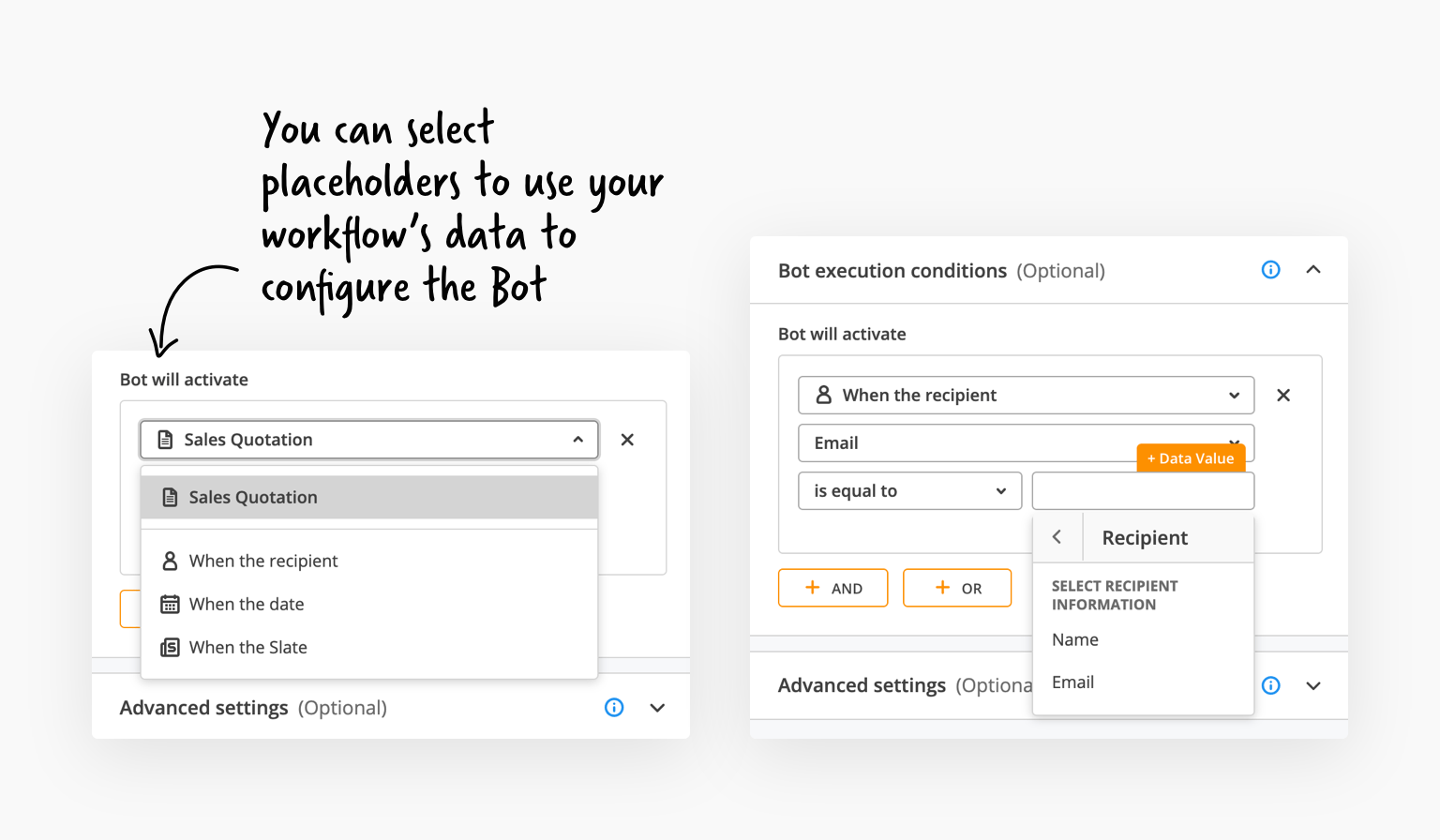The width and height of the screenshot is (1440, 840).
Task: Click the Slate icon beside When the Slate
Action: click(170, 647)
